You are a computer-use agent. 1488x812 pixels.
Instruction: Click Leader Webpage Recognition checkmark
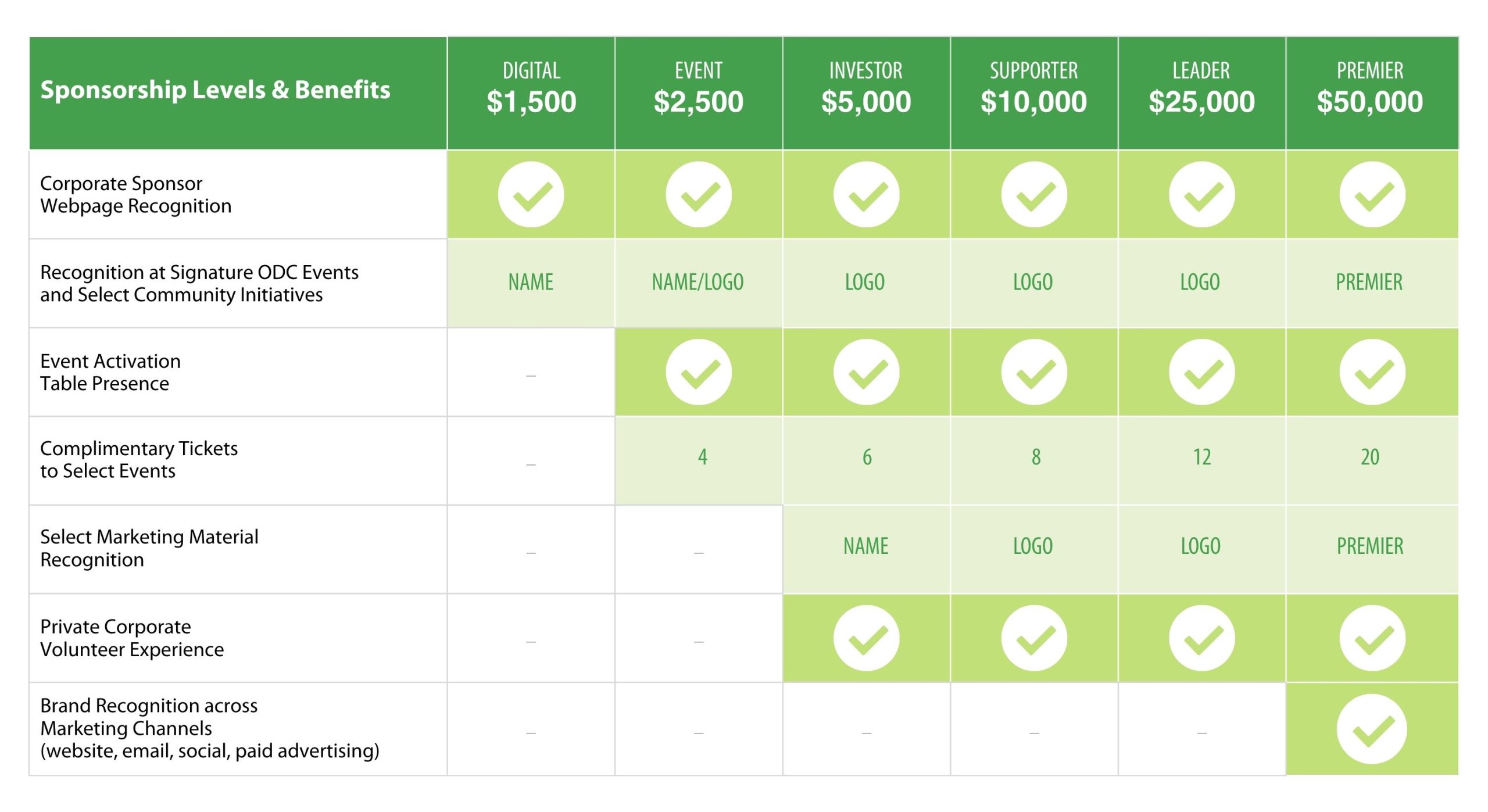click(x=1201, y=194)
